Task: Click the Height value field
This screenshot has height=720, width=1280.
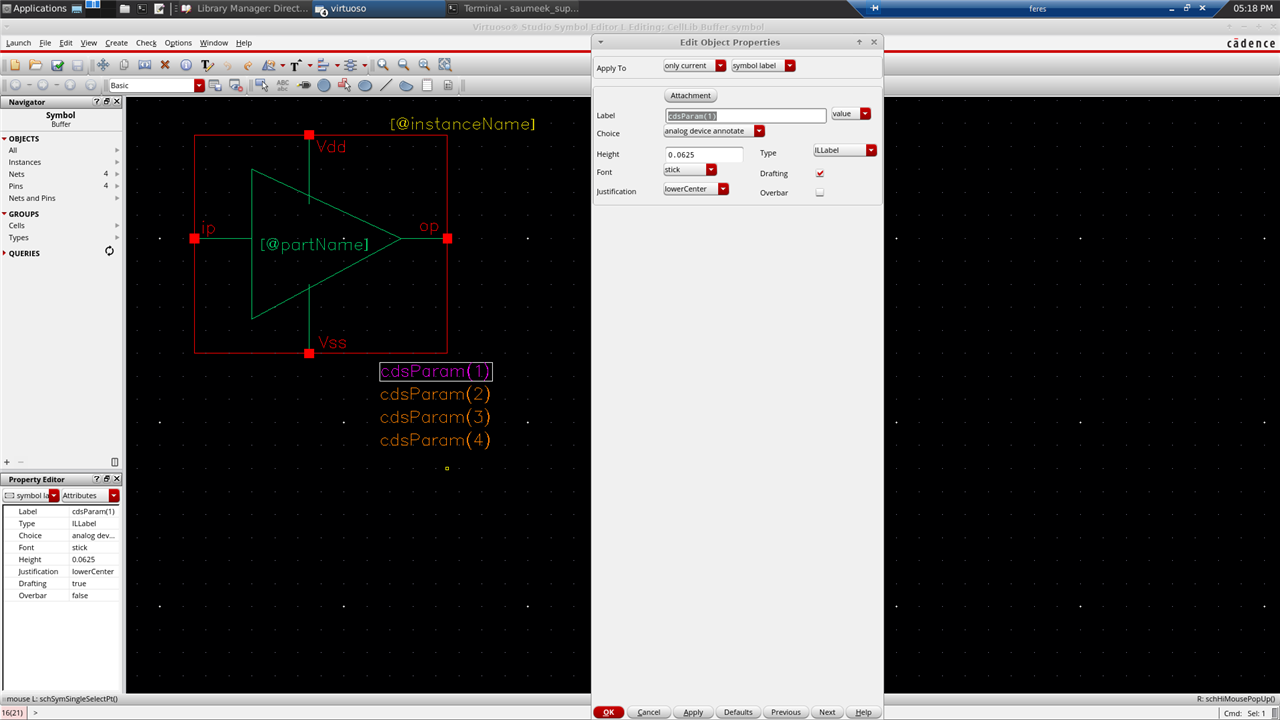Action: pos(704,155)
